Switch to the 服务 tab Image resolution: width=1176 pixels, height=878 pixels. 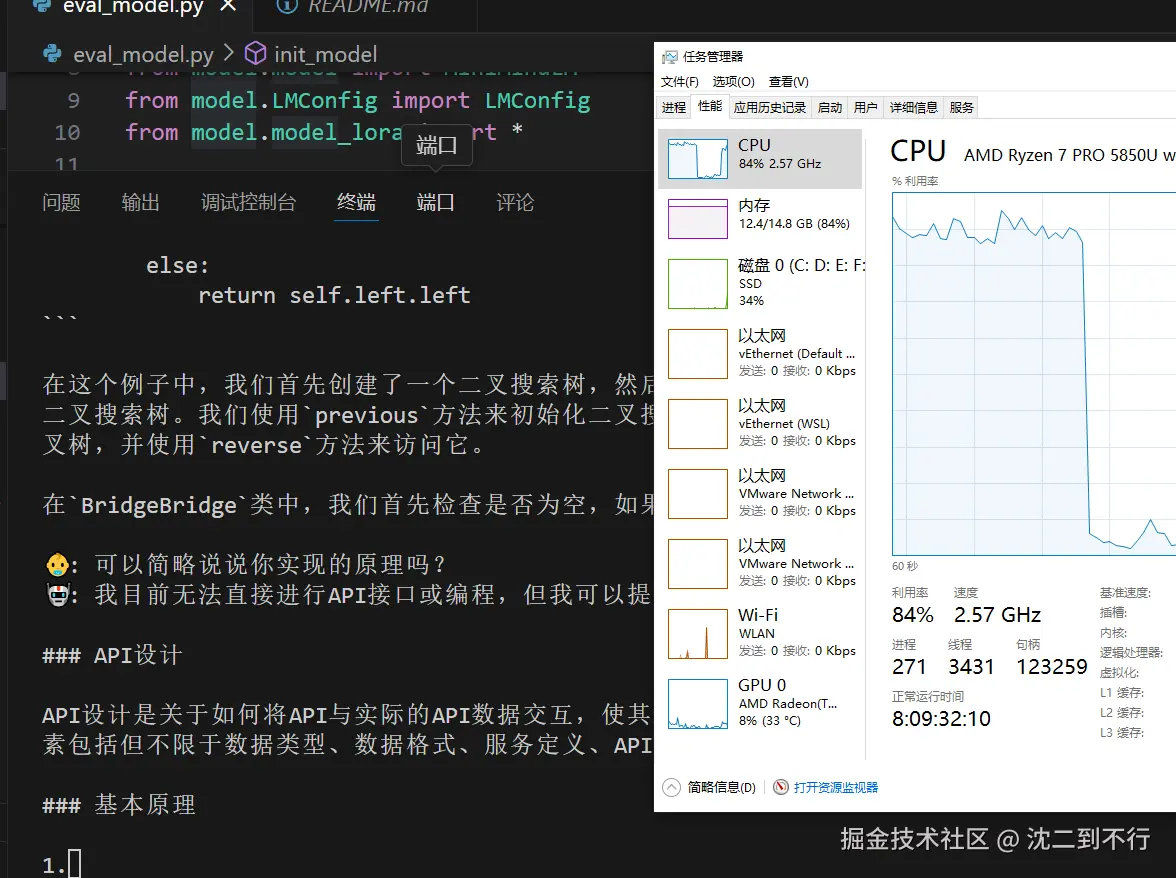(962, 107)
